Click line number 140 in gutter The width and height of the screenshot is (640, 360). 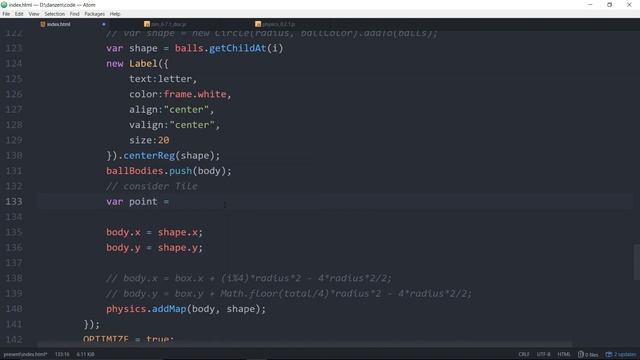13,309
